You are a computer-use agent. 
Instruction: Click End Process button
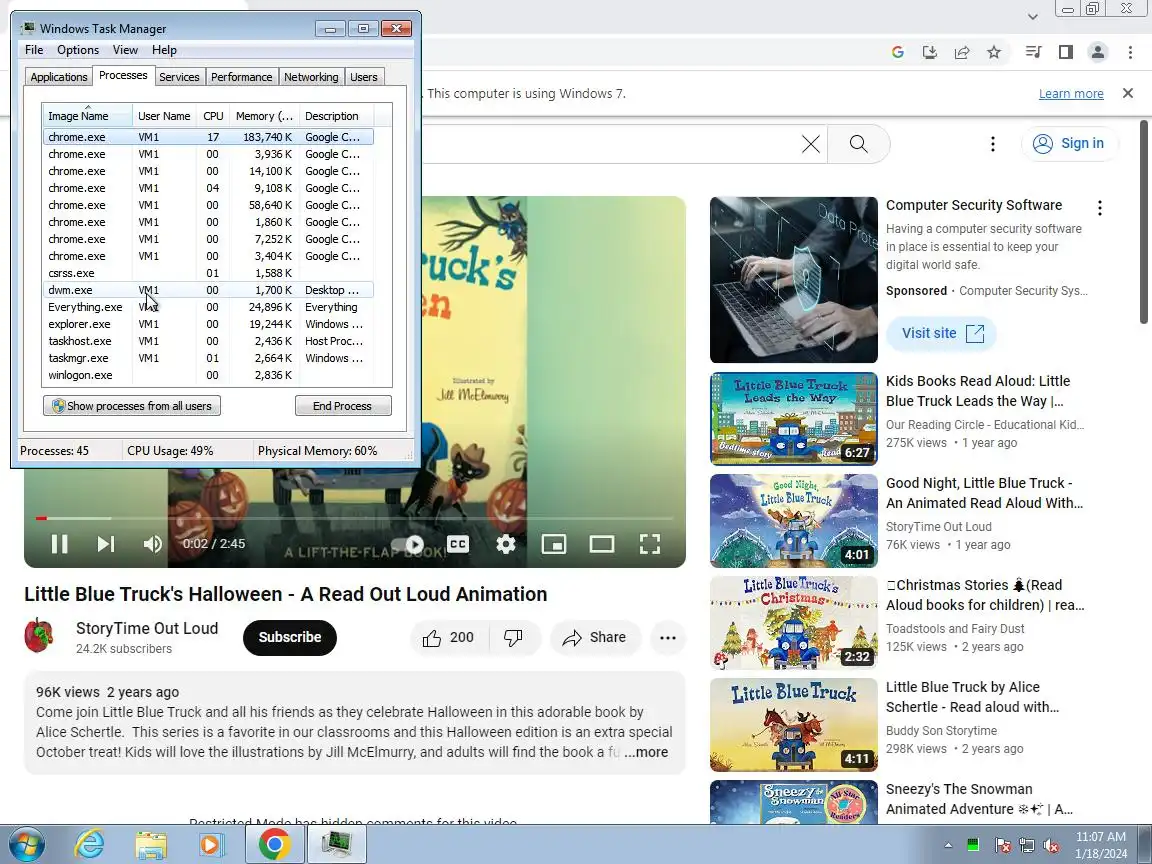pos(342,406)
